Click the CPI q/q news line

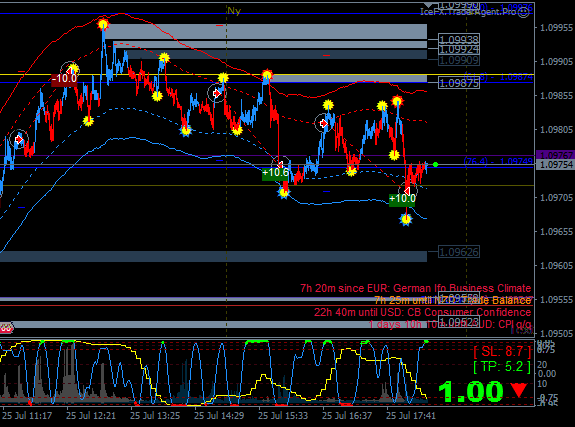click(x=450, y=324)
